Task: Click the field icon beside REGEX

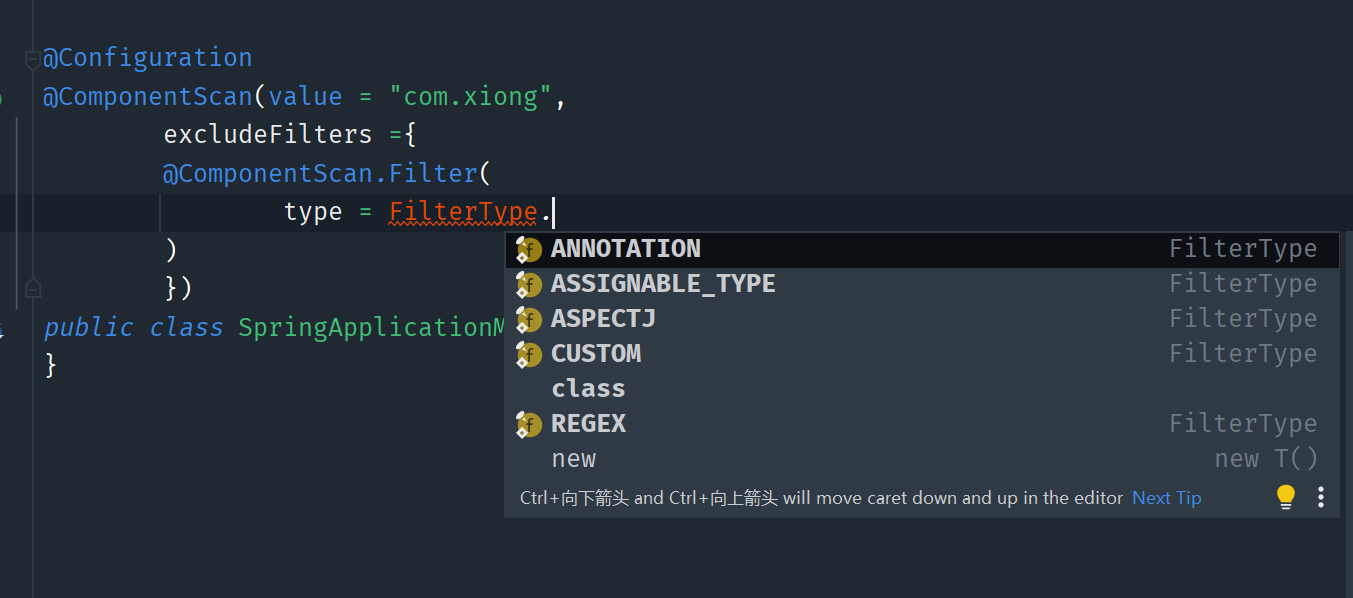Action: tap(528, 425)
